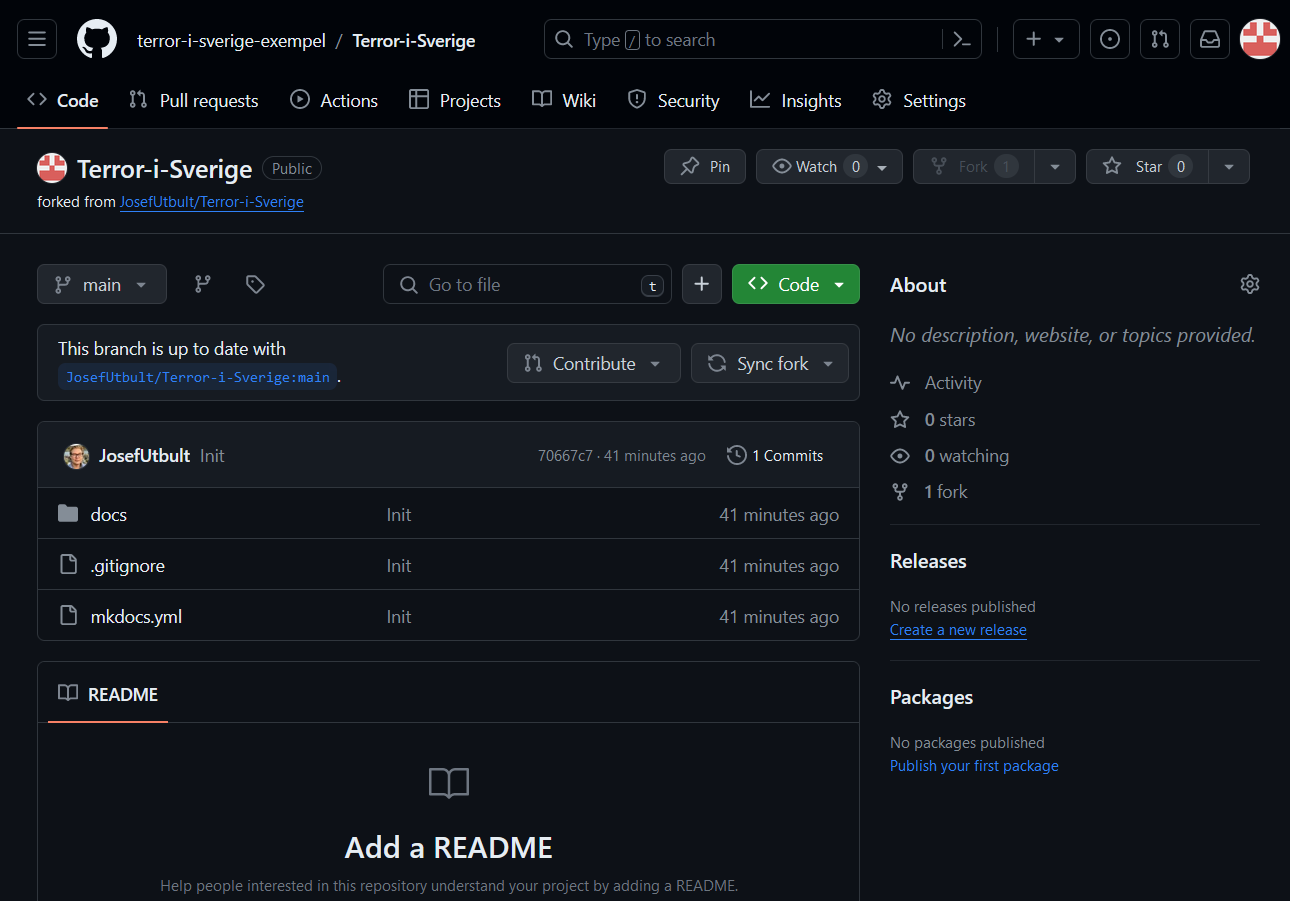
Task: Open the Settings tab
Action: (919, 100)
